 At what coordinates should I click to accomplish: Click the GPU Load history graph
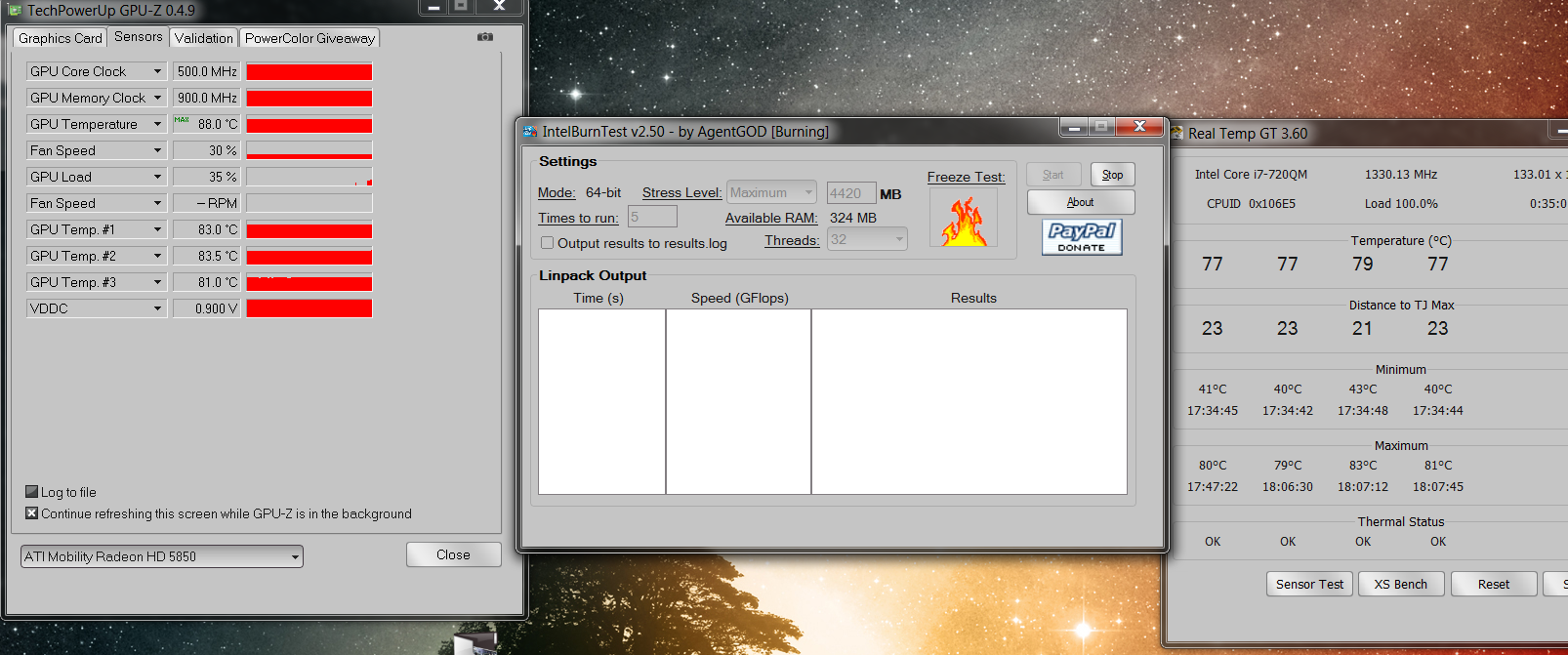click(x=309, y=177)
